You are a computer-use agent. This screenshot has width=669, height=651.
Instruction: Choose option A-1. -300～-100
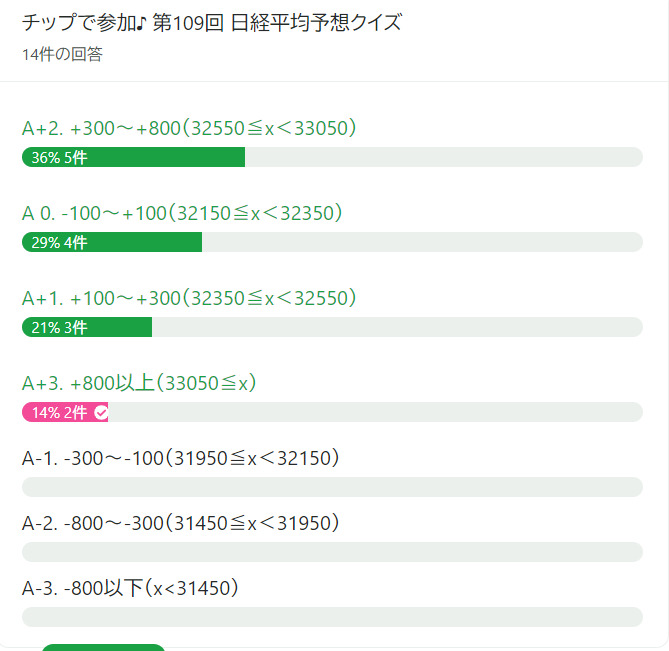[181, 458]
